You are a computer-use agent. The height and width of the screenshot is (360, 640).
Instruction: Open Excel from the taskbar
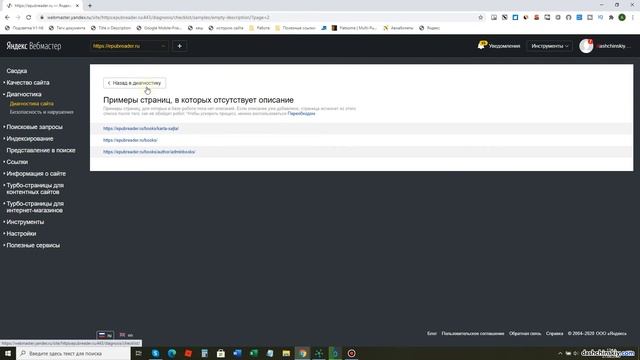pyautogui.click(x=253, y=353)
